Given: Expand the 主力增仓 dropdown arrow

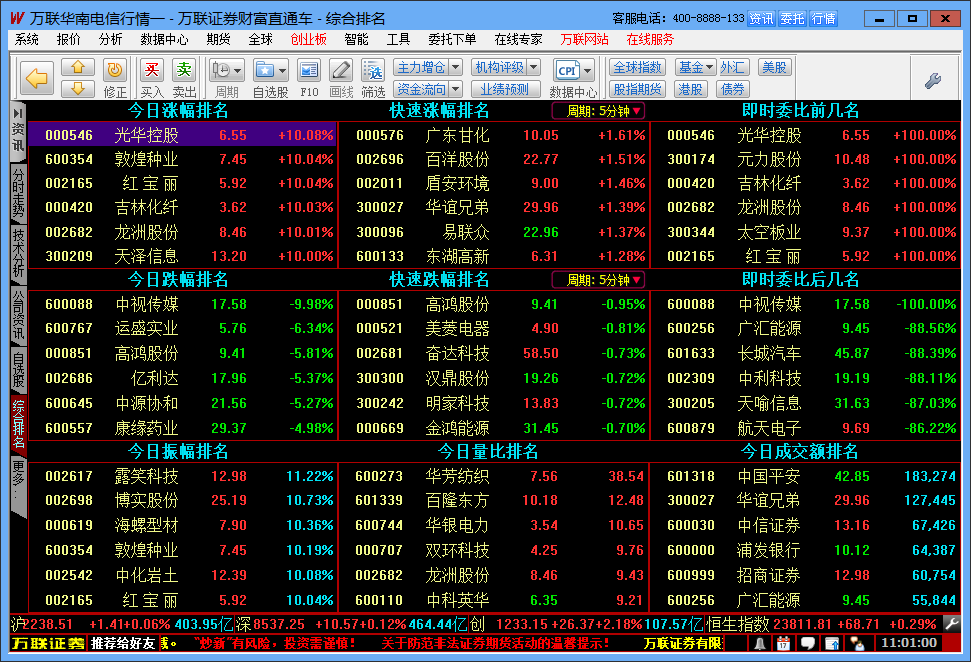Looking at the screenshot, I should [455, 67].
